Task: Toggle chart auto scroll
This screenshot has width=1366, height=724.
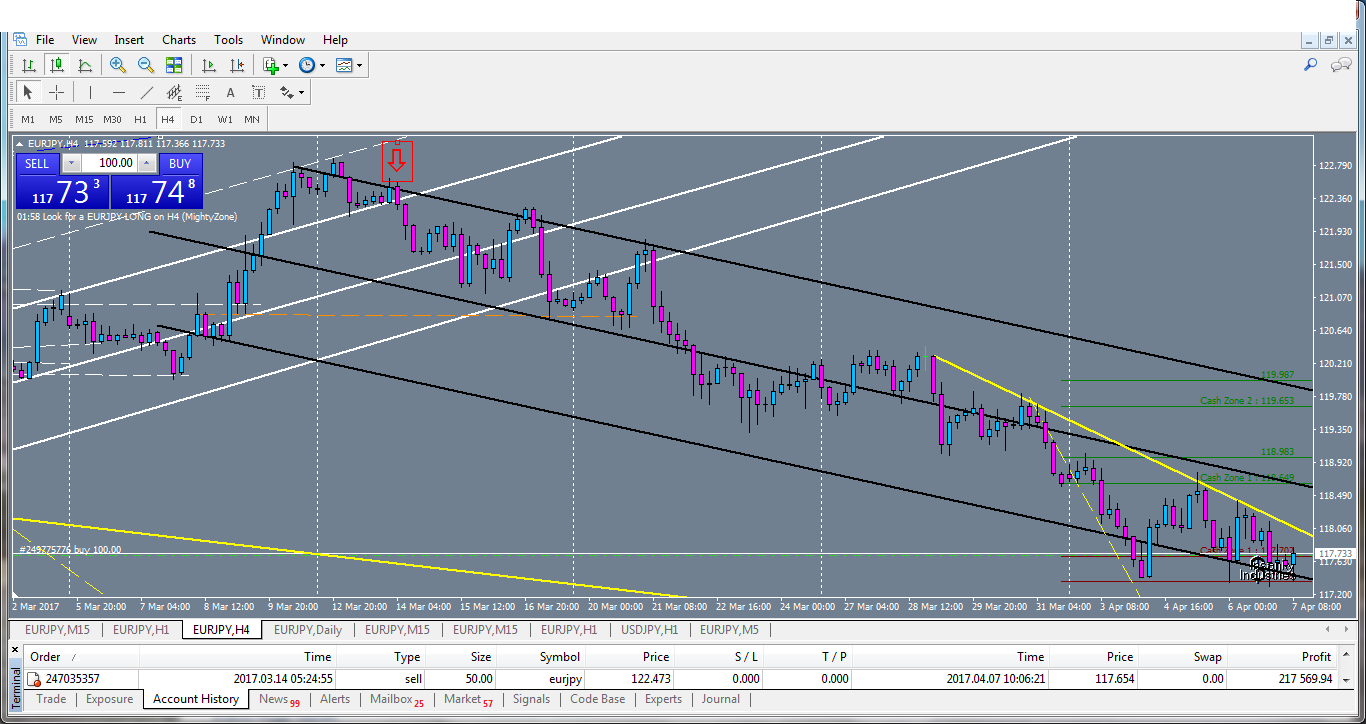Action: [x=210, y=65]
